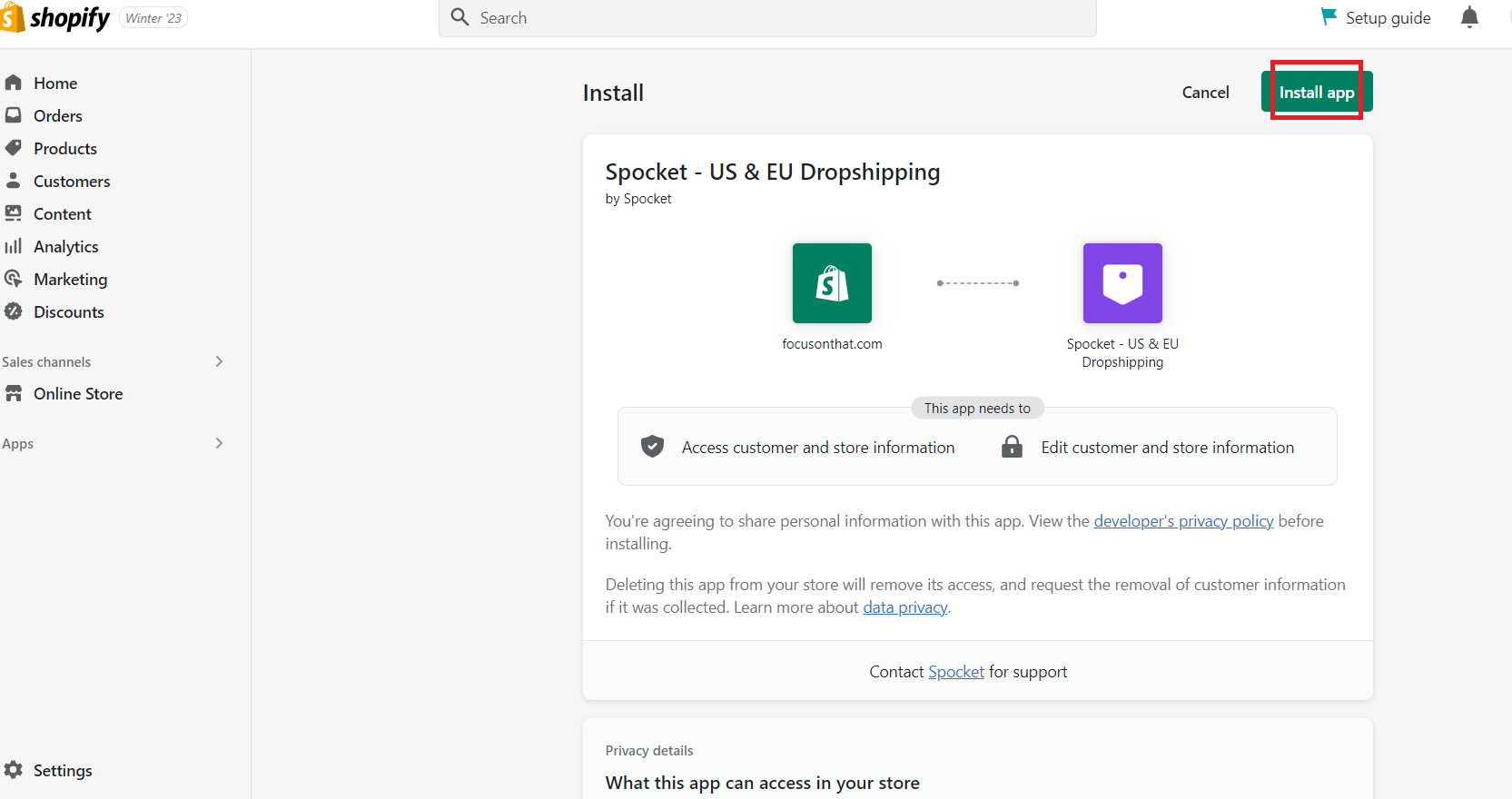The height and width of the screenshot is (799, 1512).
Task: Click the shield access permission icon
Action: click(x=652, y=446)
